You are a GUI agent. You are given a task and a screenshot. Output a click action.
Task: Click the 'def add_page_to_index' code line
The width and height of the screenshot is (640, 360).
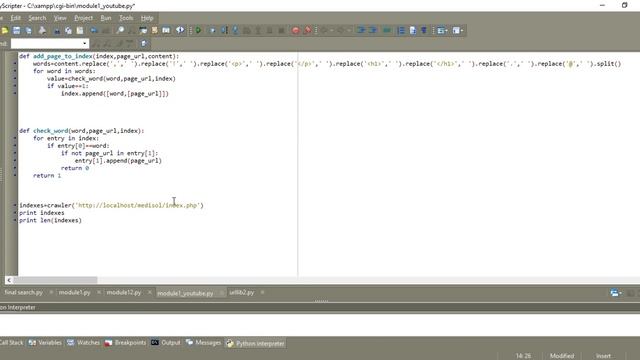(99, 56)
